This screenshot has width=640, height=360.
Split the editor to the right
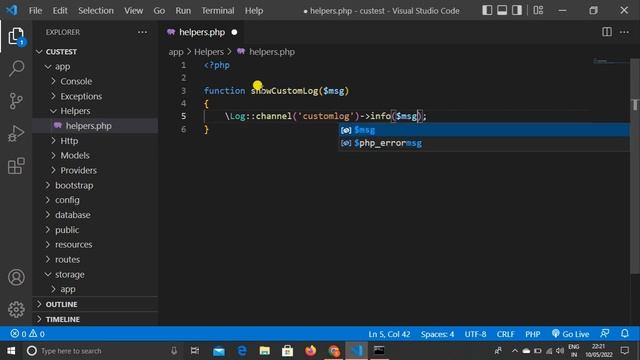(607, 32)
